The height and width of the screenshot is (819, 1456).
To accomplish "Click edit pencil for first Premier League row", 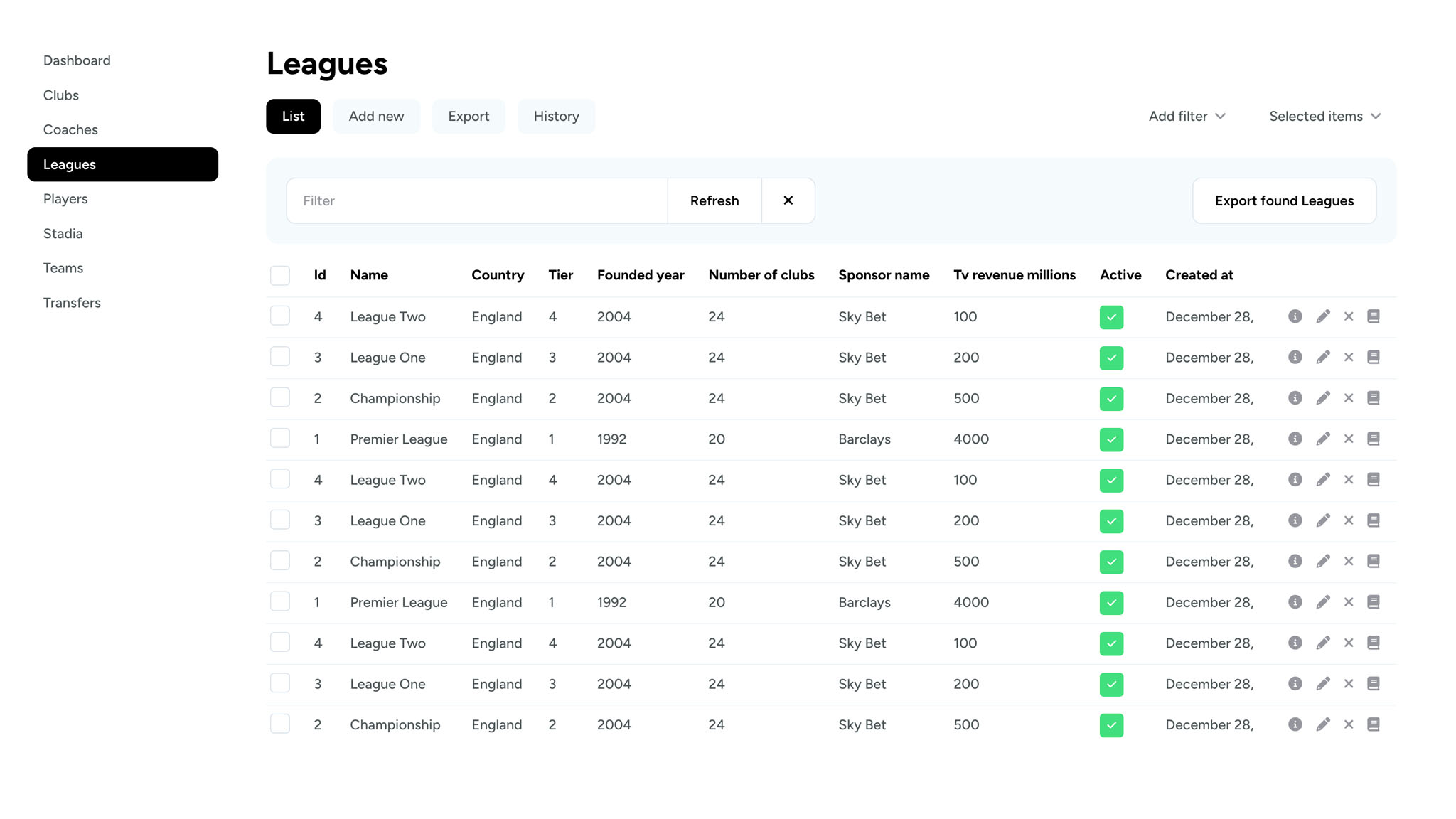I will [x=1322, y=439].
